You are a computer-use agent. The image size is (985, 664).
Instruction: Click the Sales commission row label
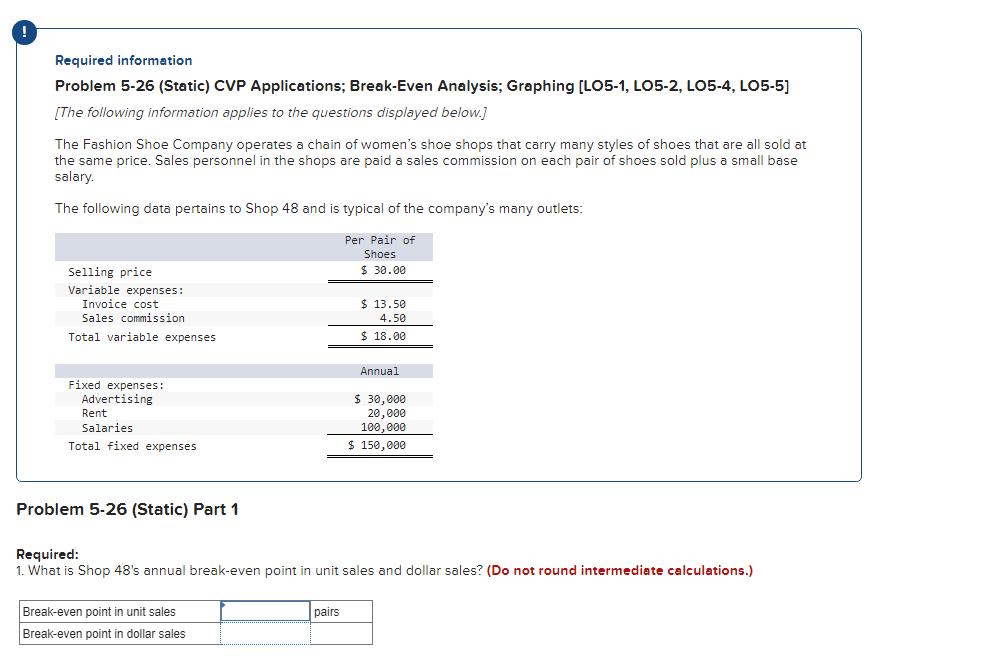coord(133,318)
